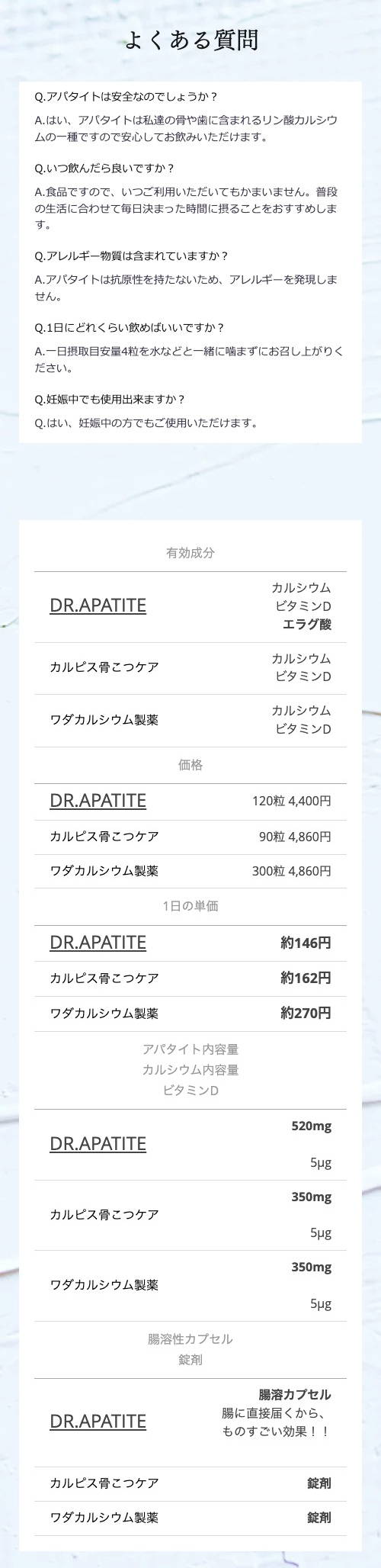Click the 有効成分 section header
381x1568 pixels.
(190, 553)
